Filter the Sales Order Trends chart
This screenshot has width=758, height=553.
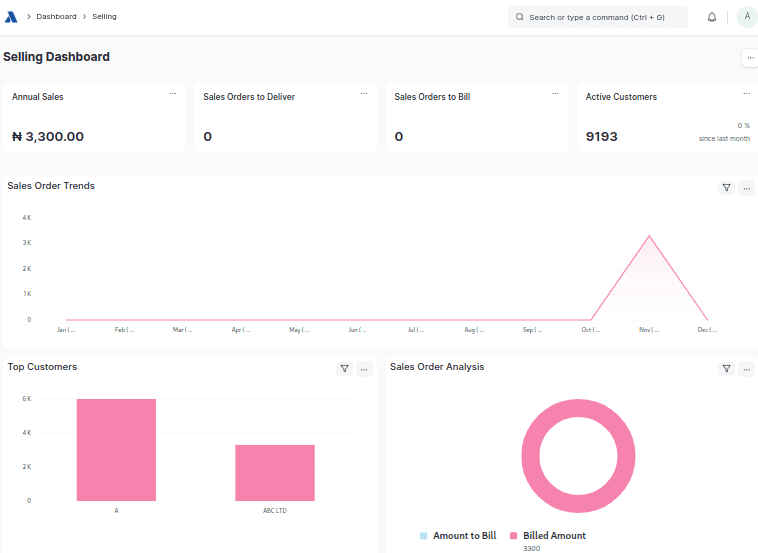coord(727,188)
